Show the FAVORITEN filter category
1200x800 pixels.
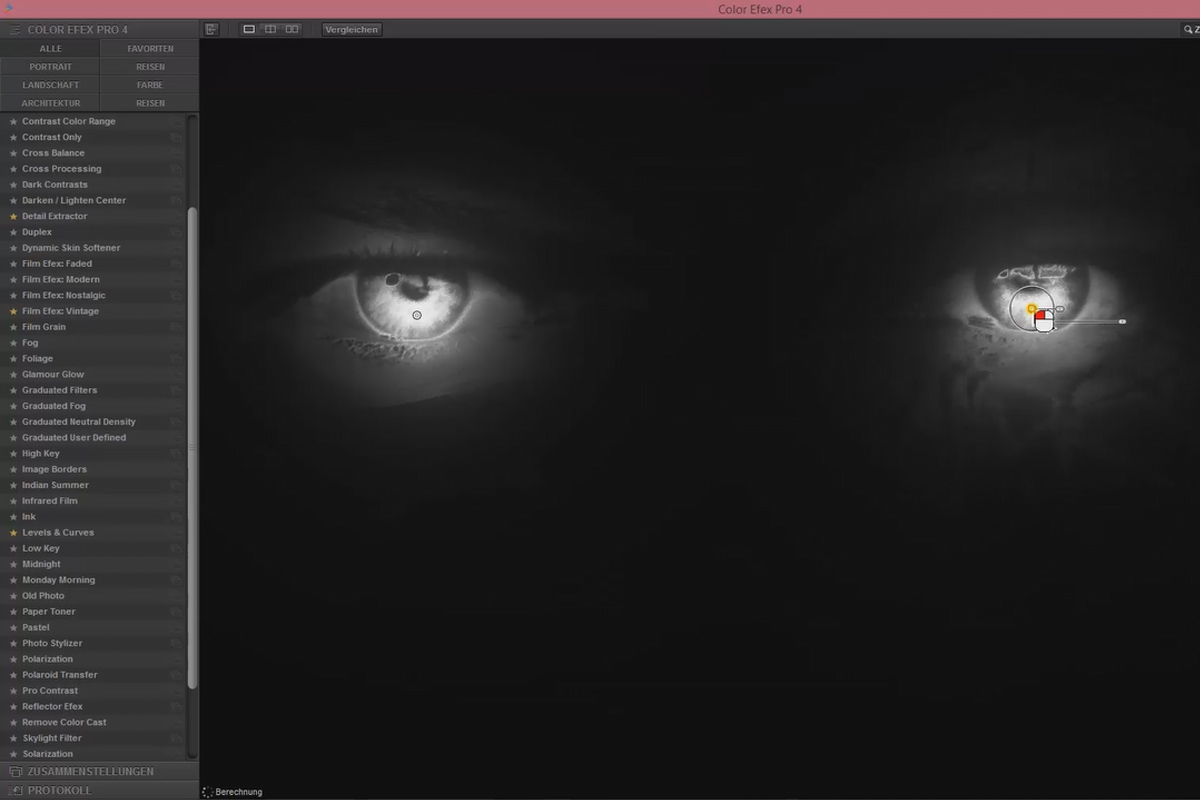[x=150, y=48]
